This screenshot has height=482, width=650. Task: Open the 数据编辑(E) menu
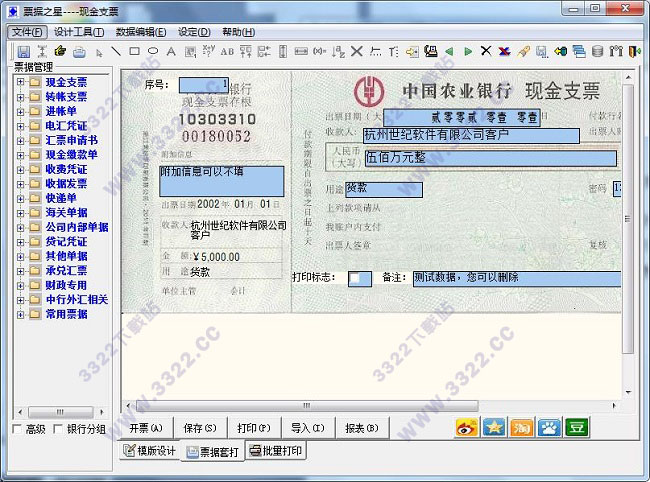141,32
